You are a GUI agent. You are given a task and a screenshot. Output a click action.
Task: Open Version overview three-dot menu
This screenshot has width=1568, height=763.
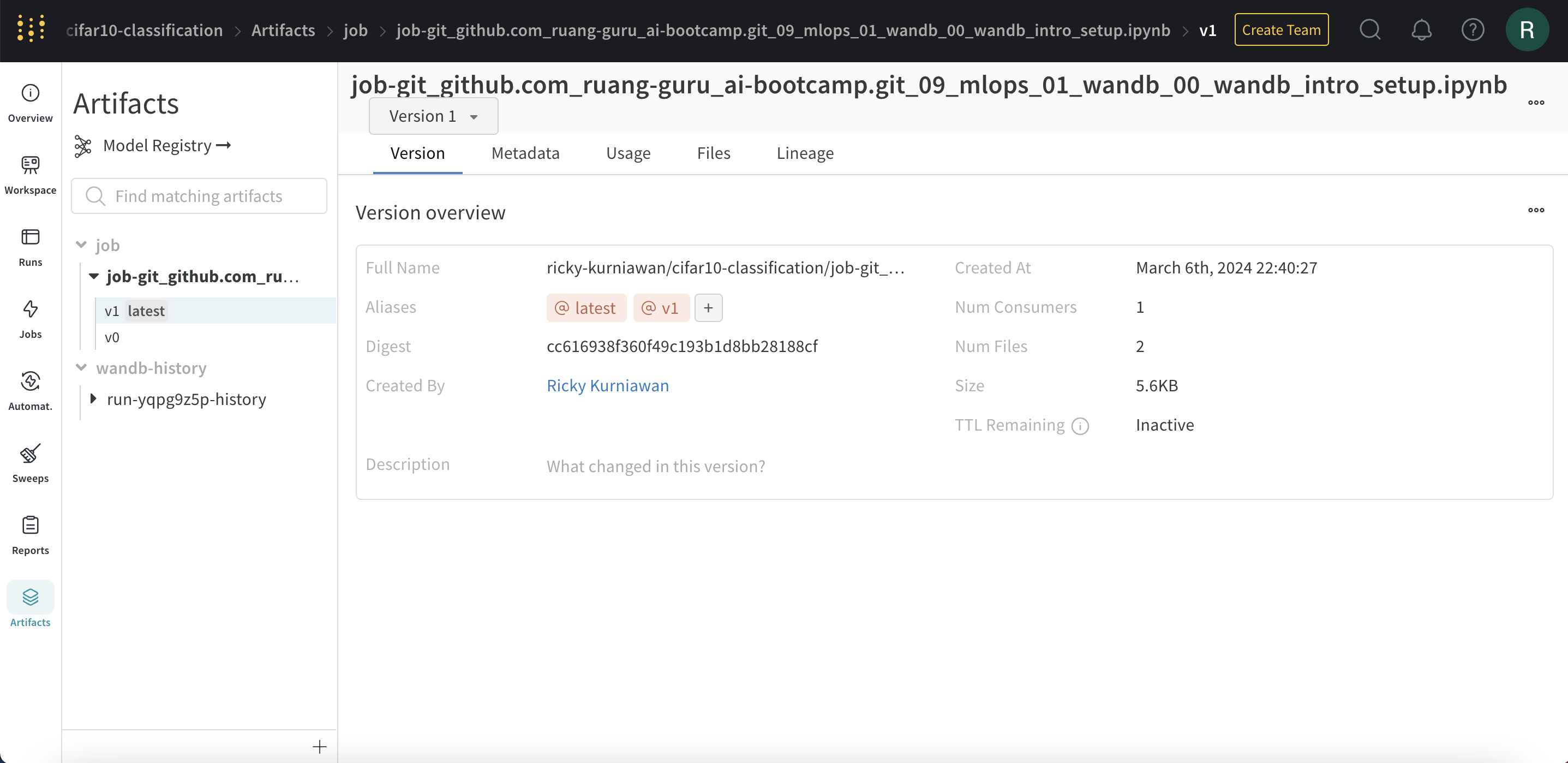(x=1536, y=210)
